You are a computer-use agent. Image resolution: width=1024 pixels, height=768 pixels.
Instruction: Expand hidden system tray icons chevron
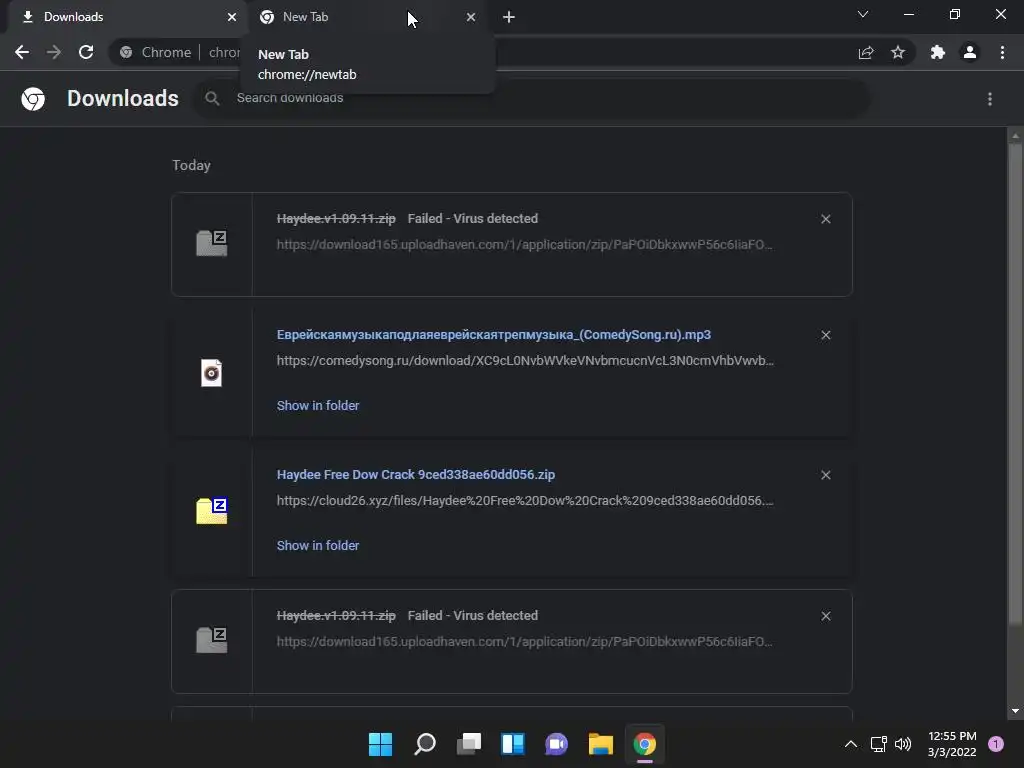pos(851,744)
